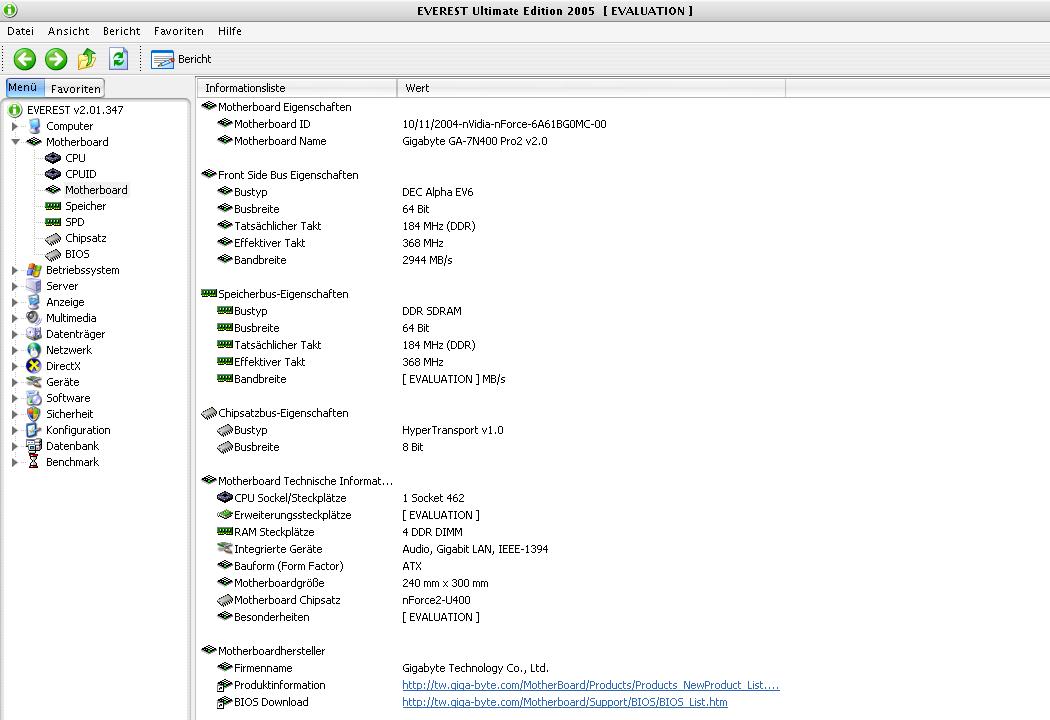The height and width of the screenshot is (720, 1050).
Task: Click the Netzwerk globe icon
Action: tap(33, 350)
